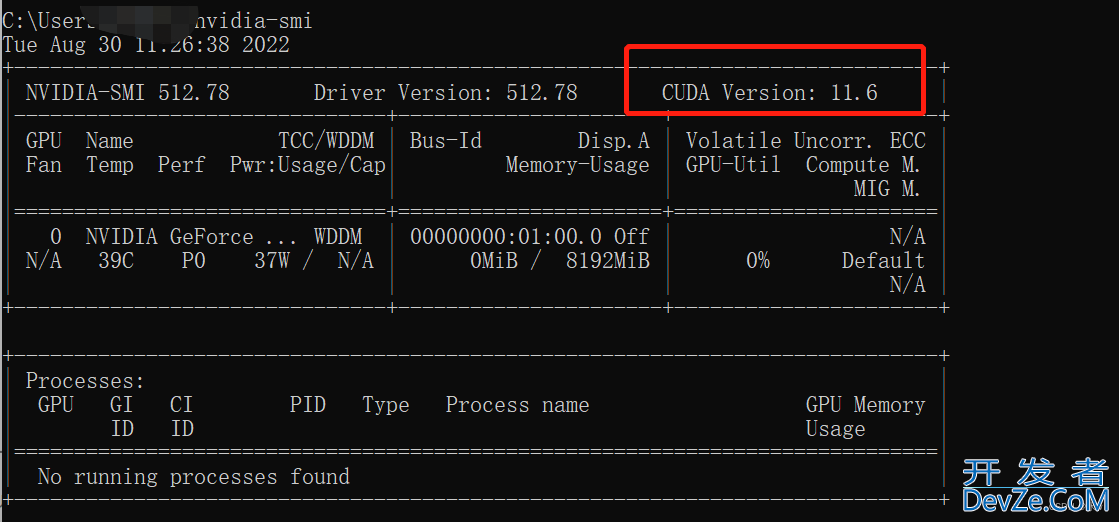Select the Type column header
The width and height of the screenshot is (1119, 522).
coord(385,405)
